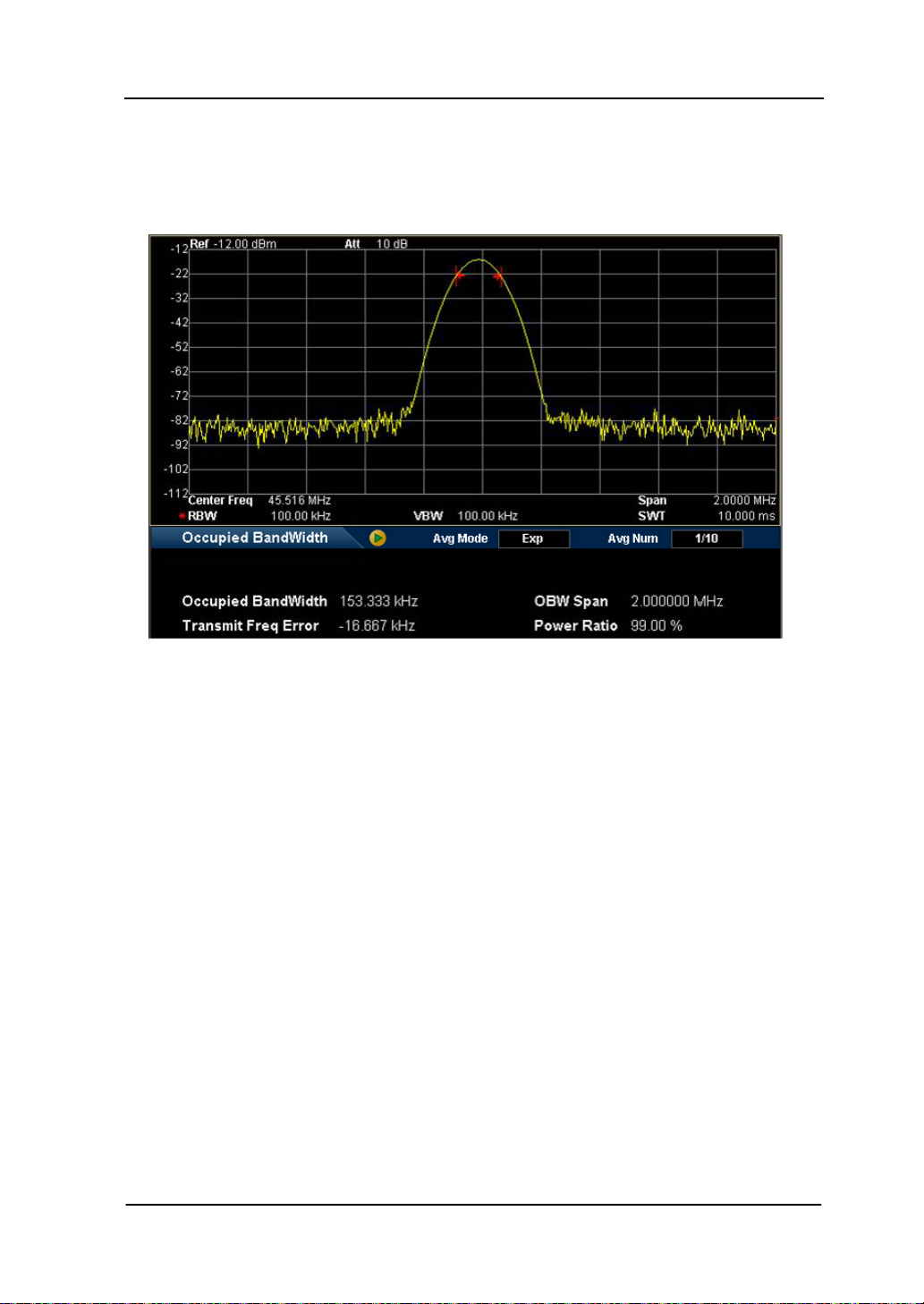Click the Occupied BandWidth 153.333 kHz result

[378, 601]
